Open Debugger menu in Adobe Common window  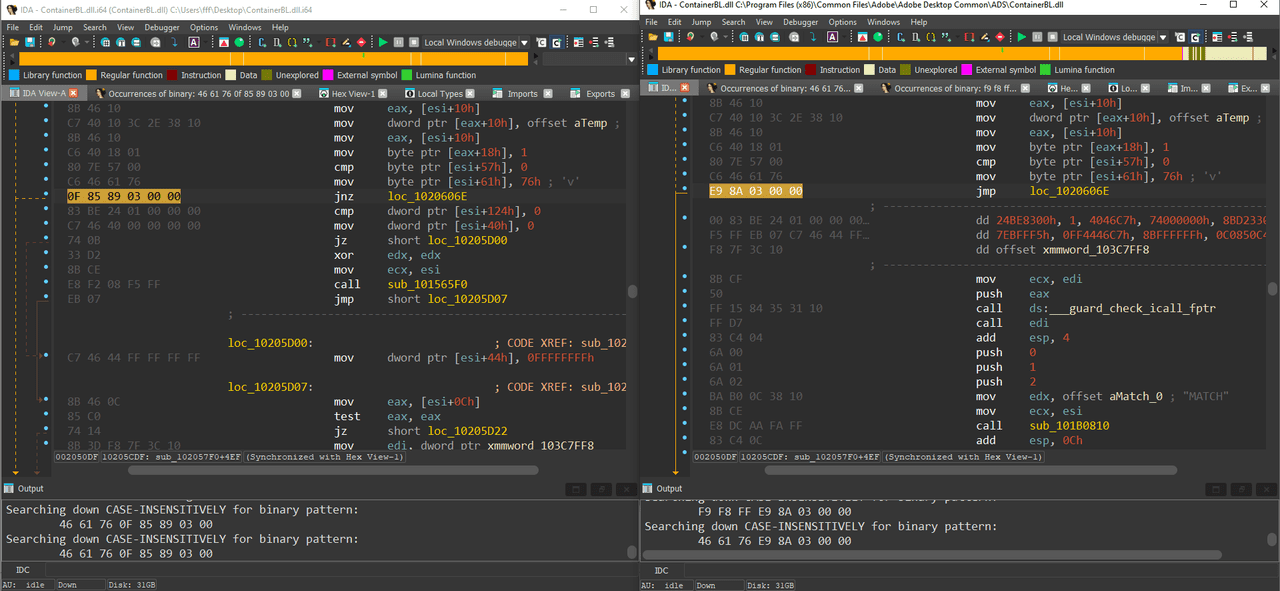tap(799, 22)
